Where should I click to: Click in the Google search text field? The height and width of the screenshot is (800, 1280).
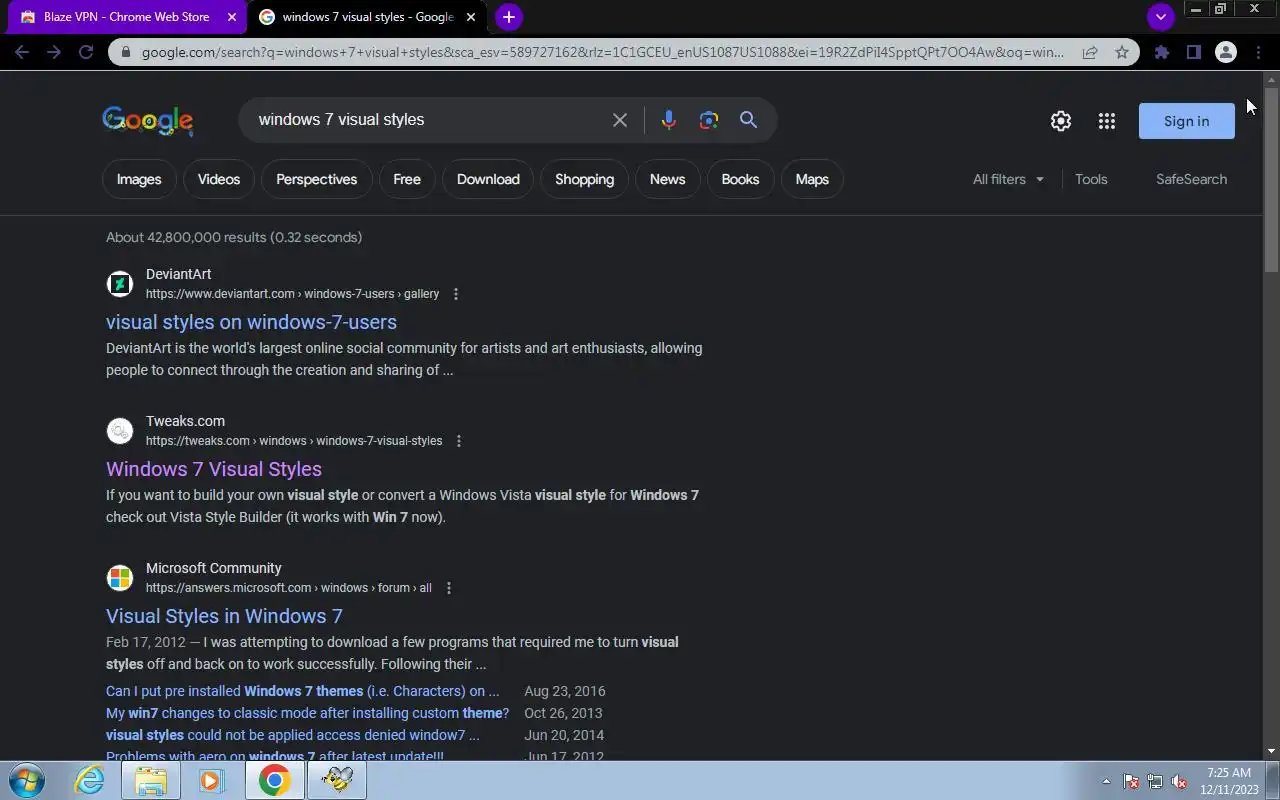[425, 120]
